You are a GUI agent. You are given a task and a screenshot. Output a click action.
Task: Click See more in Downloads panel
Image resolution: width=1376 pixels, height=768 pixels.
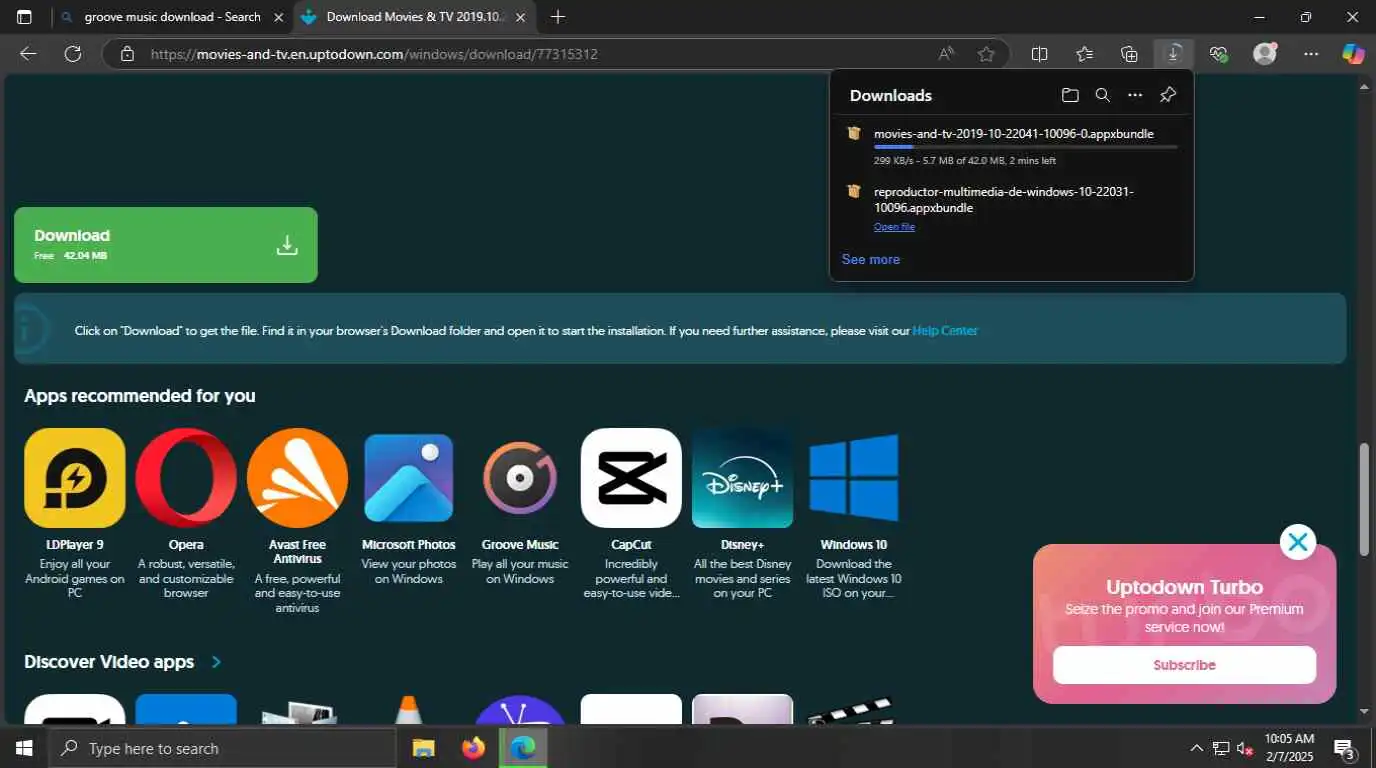click(x=871, y=259)
